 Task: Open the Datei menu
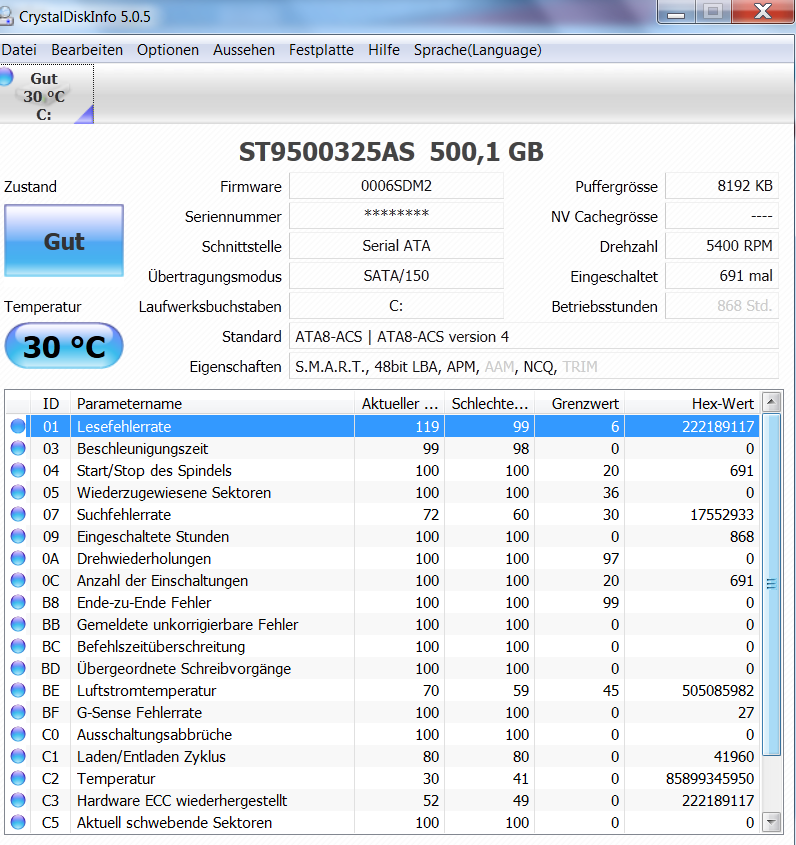click(19, 50)
